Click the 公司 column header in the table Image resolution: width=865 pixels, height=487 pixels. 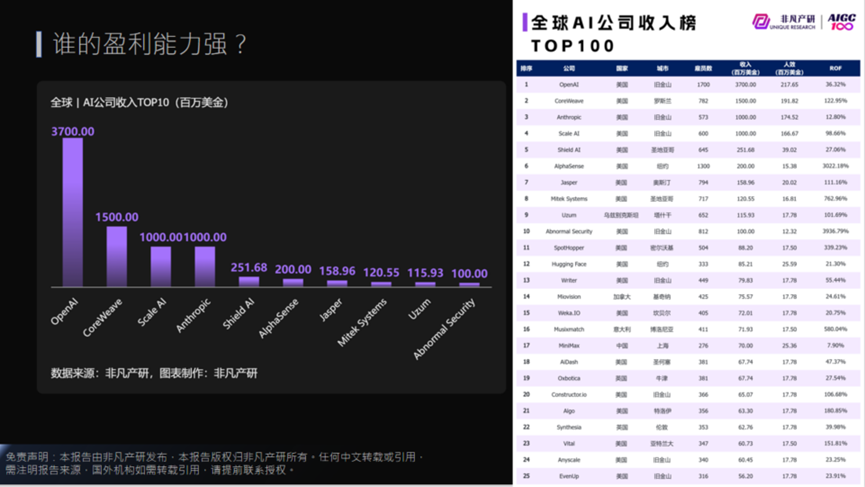click(569, 69)
